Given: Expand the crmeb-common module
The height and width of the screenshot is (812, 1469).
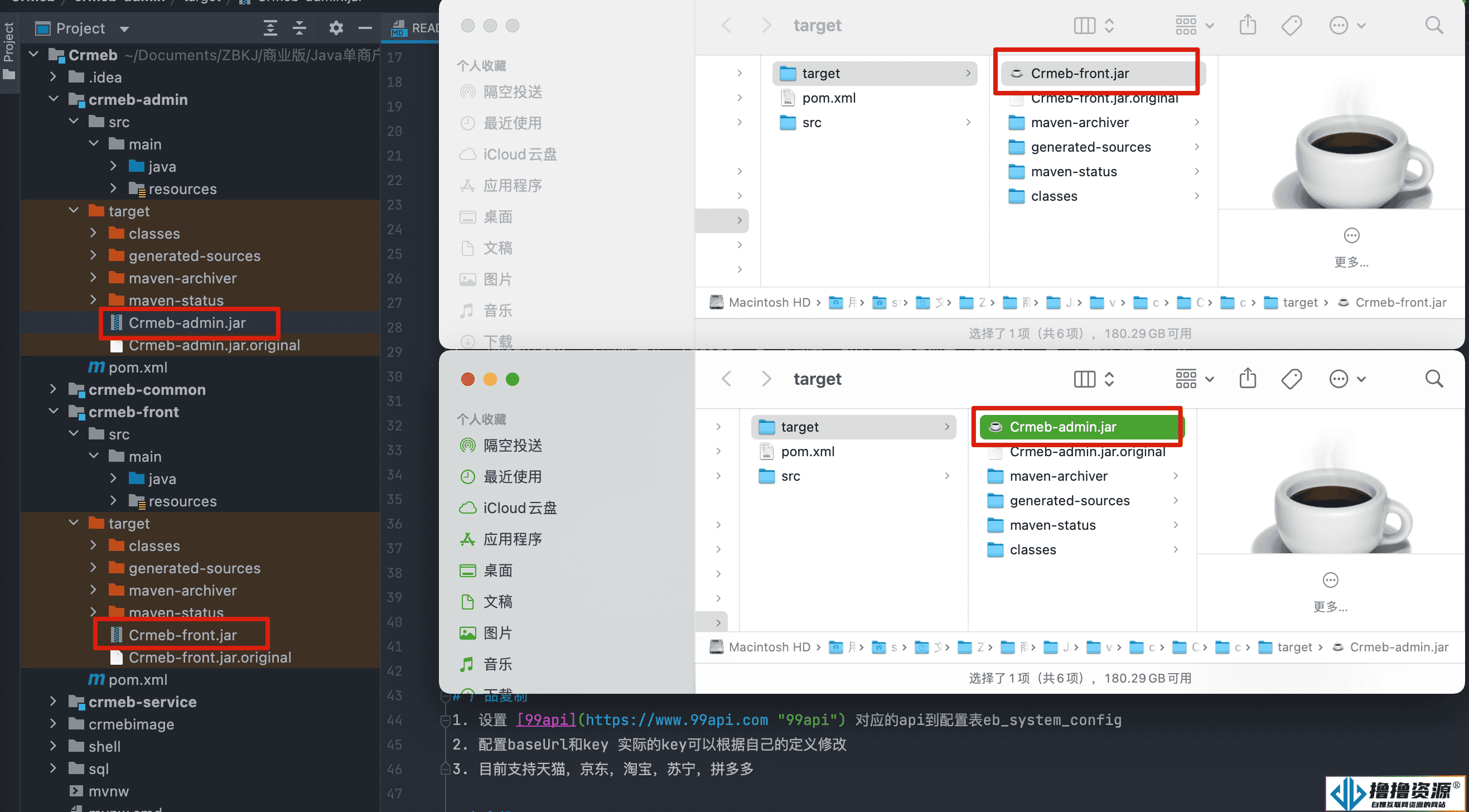Looking at the screenshot, I should pos(54,389).
